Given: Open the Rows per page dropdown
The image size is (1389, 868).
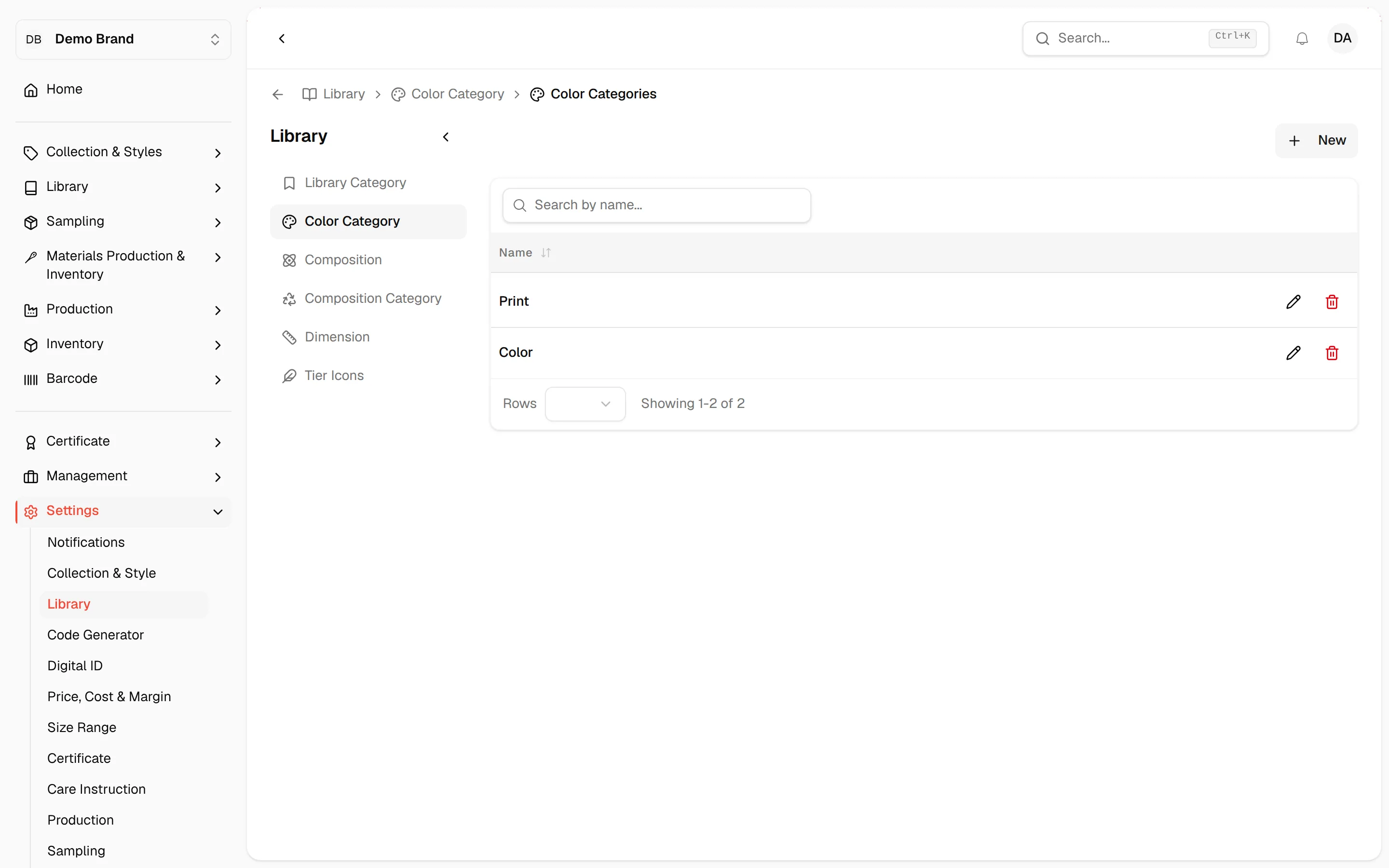Looking at the screenshot, I should click(585, 404).
